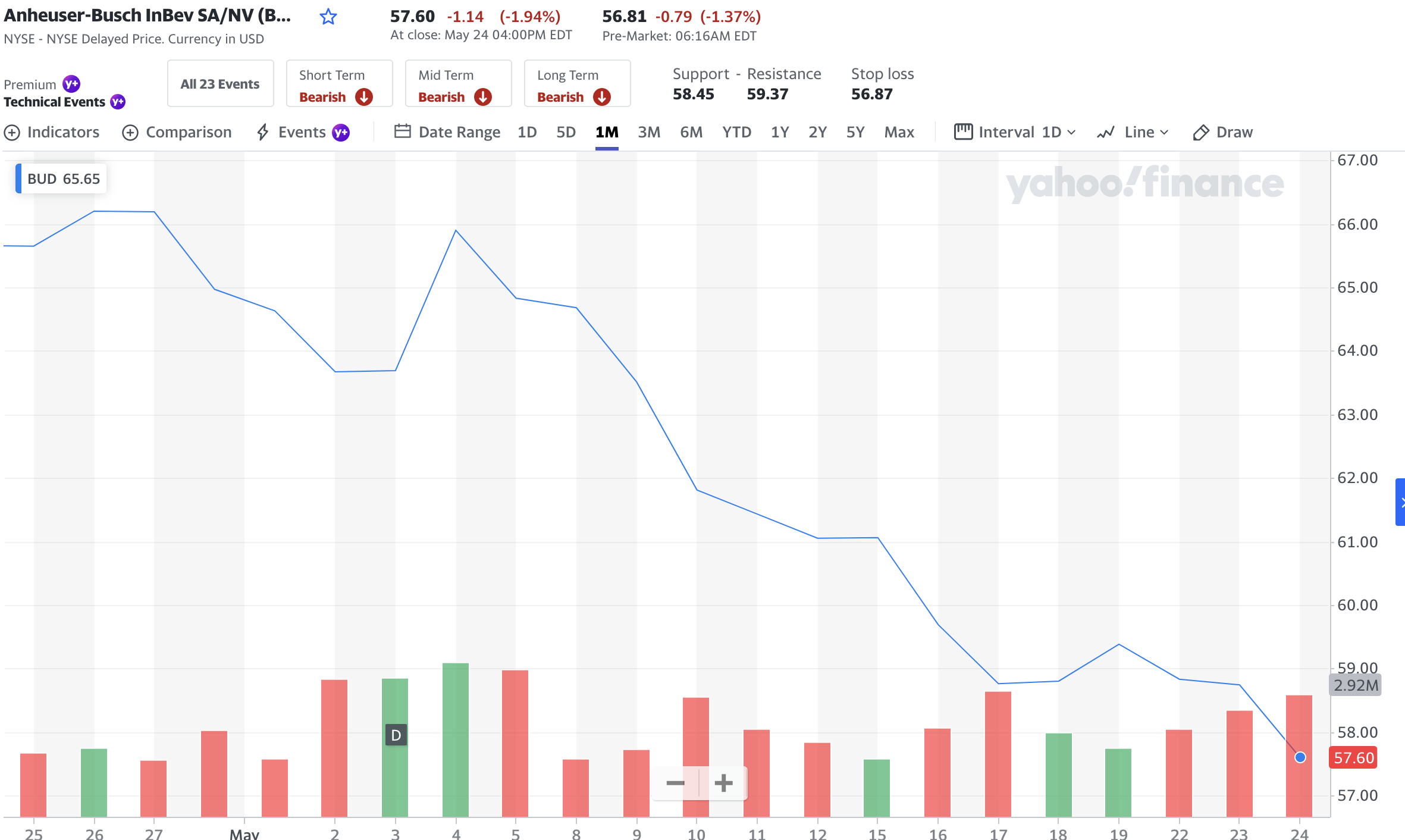1405x840 pixels.
Task: Zoom in chart with plus button
Action: click(723, 783)
